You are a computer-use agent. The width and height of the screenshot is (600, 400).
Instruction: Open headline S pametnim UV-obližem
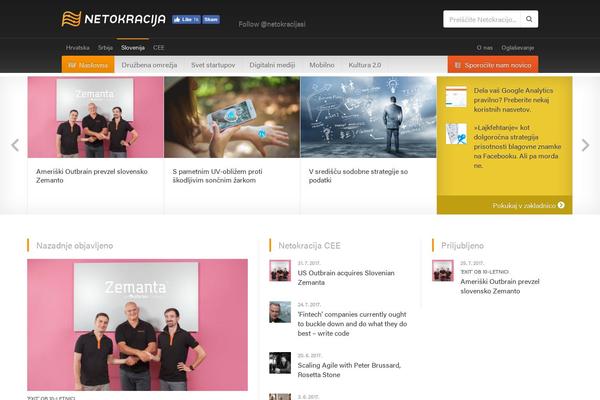pyautogui.click(x=217, y=176)
